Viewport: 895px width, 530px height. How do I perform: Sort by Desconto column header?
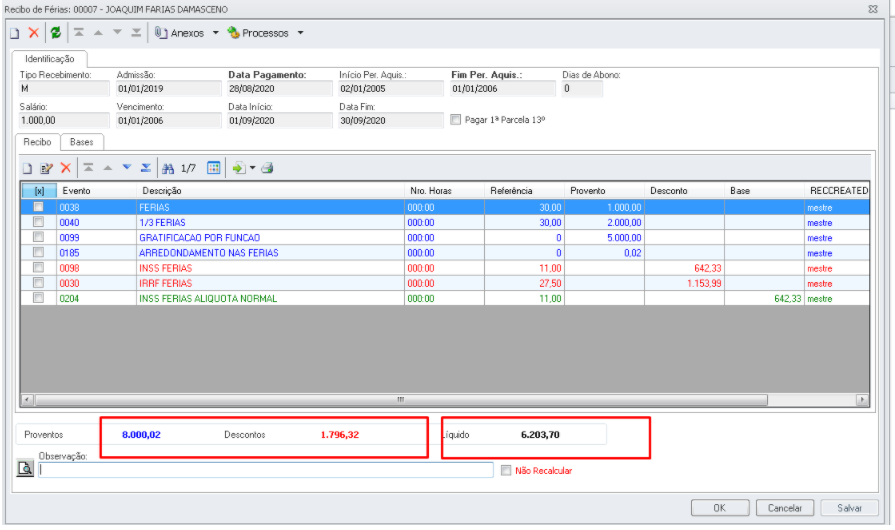[684, 191]
